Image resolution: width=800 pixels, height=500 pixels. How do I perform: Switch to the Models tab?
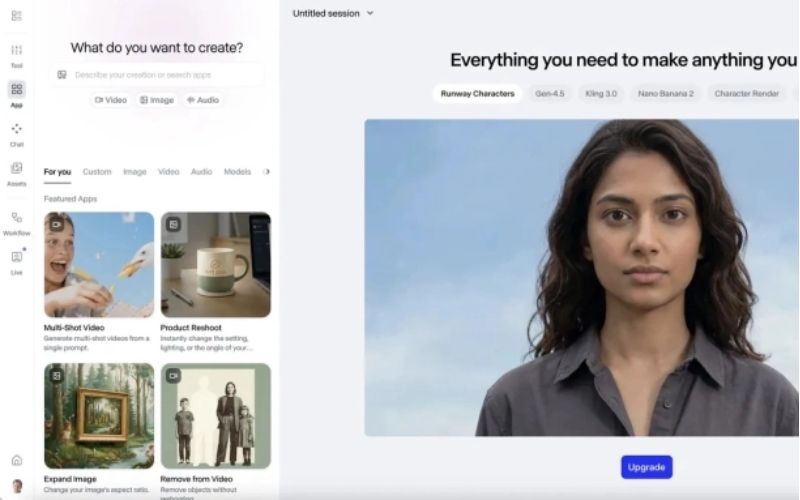pyautogui.click(x=237, y=172)
